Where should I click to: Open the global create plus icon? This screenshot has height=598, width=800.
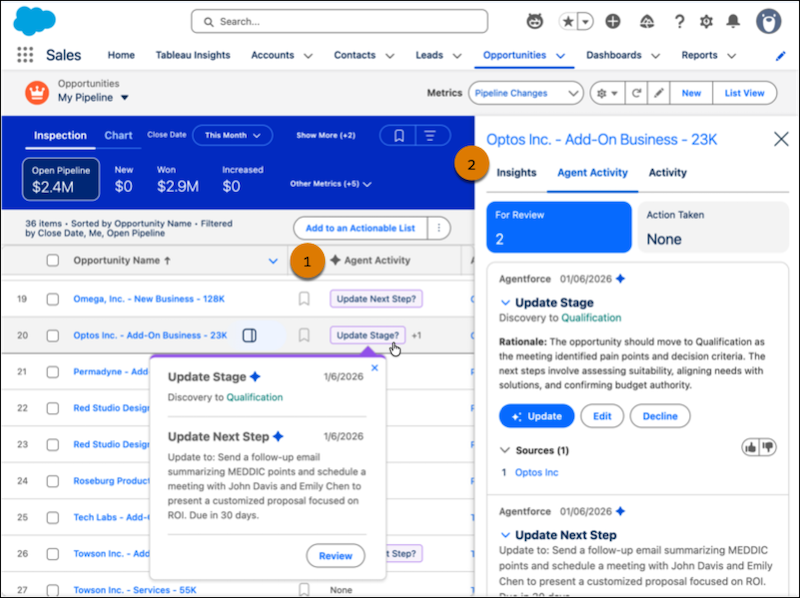pyautogui.click(x=613, y=21)
